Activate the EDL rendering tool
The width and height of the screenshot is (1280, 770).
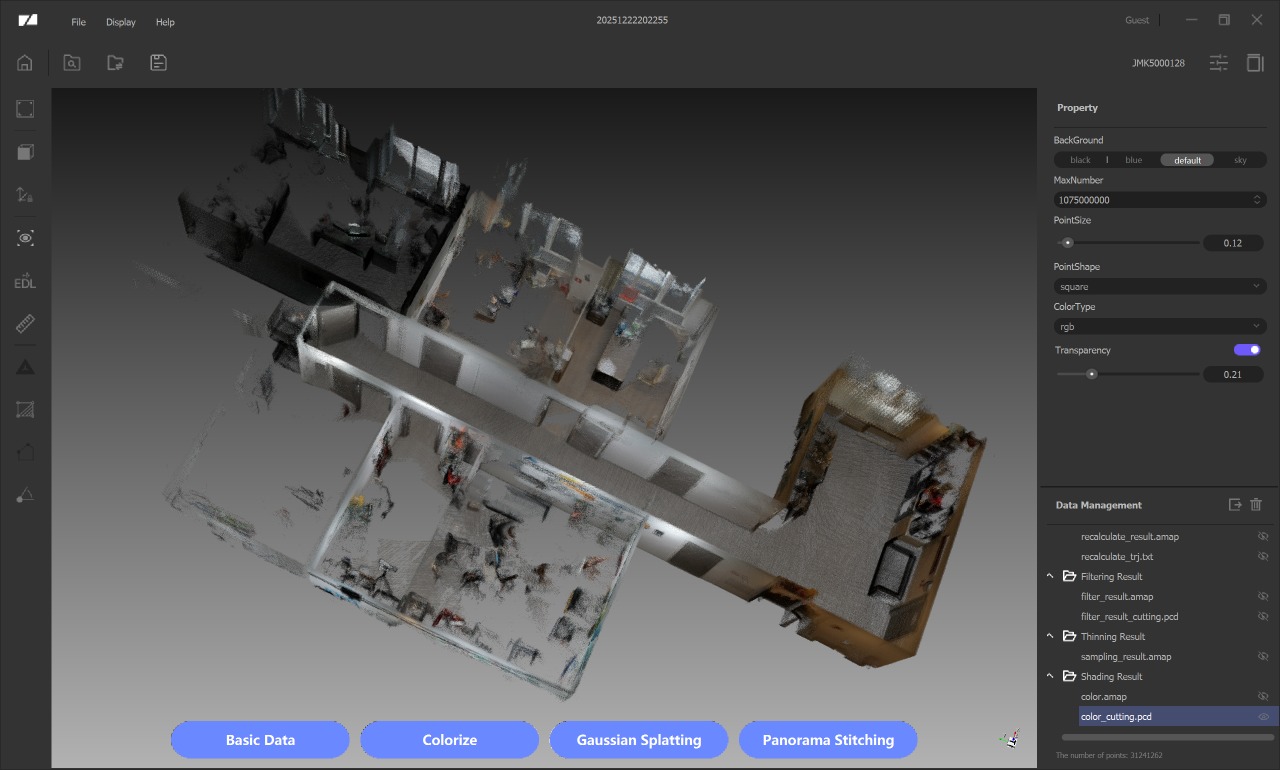25,282
